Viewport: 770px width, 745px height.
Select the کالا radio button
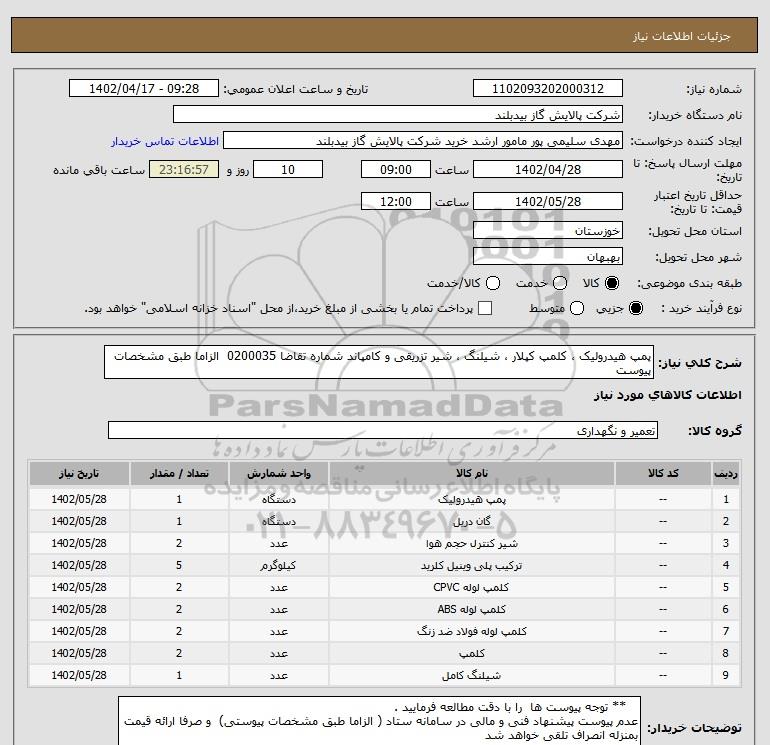pyautogui.click(x=612, y=283)
